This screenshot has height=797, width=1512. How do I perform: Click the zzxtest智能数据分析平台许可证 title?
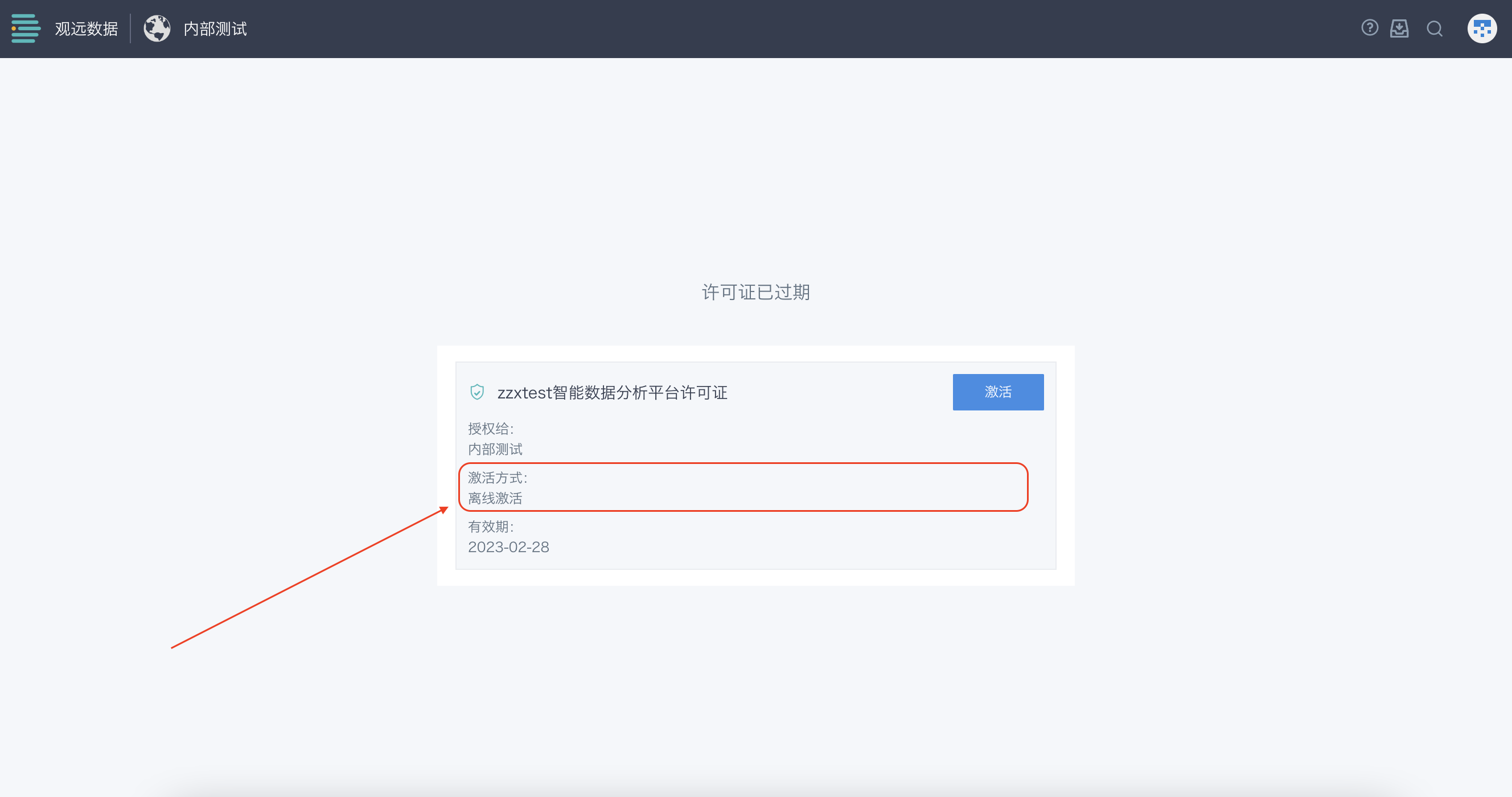pos(612,393)
